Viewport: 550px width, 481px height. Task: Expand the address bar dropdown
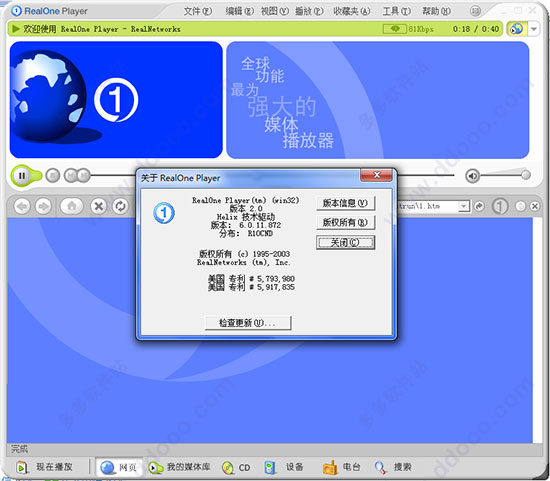click(463, 206)
